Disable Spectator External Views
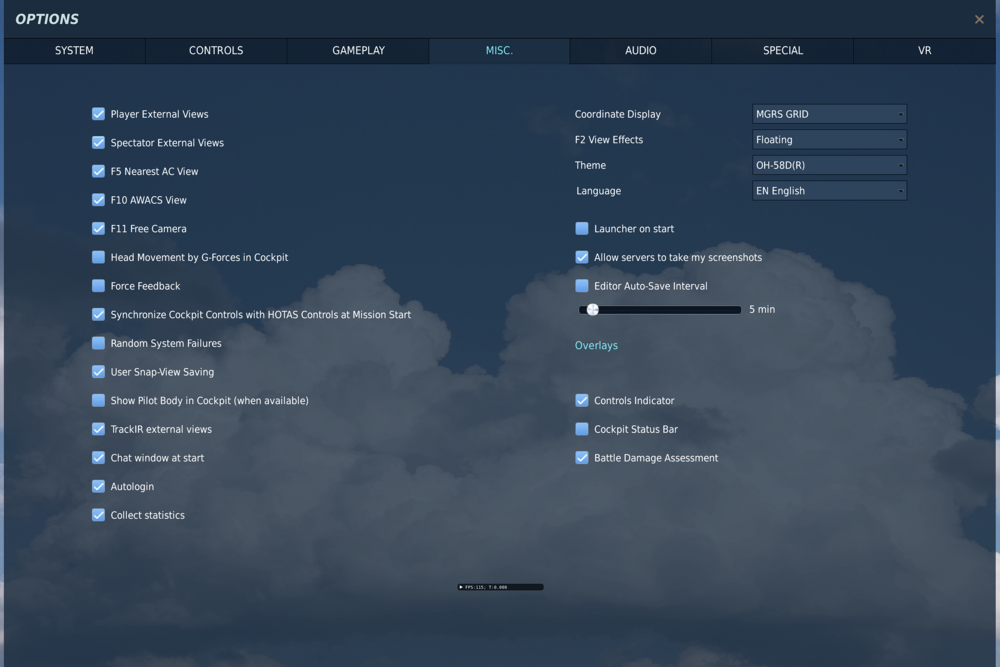This screenshot has width=1000, height=667. pos(98,142)
